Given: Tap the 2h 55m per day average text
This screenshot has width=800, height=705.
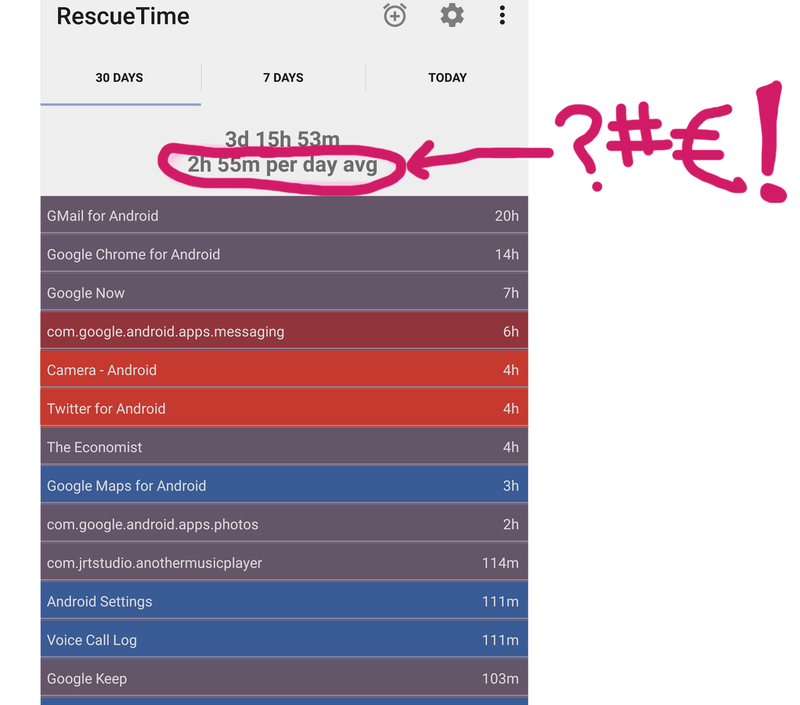Looking at the screenshot, I should [283, 165].
